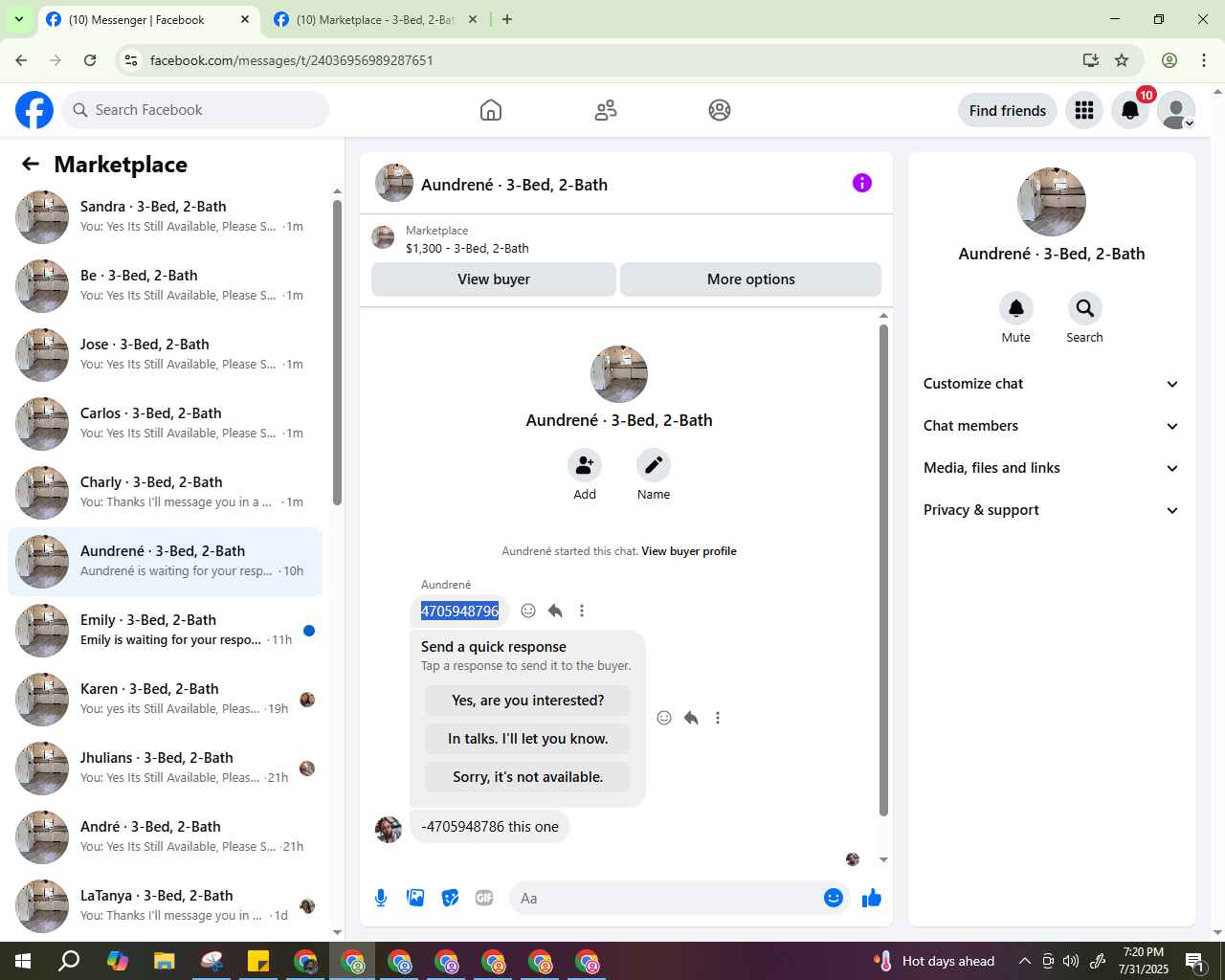The height and width of the screenshot is (980, 1225).
Task: Open Carlos 3-Bed, 2-Bath conversation
Action: (x=165, y=423)
